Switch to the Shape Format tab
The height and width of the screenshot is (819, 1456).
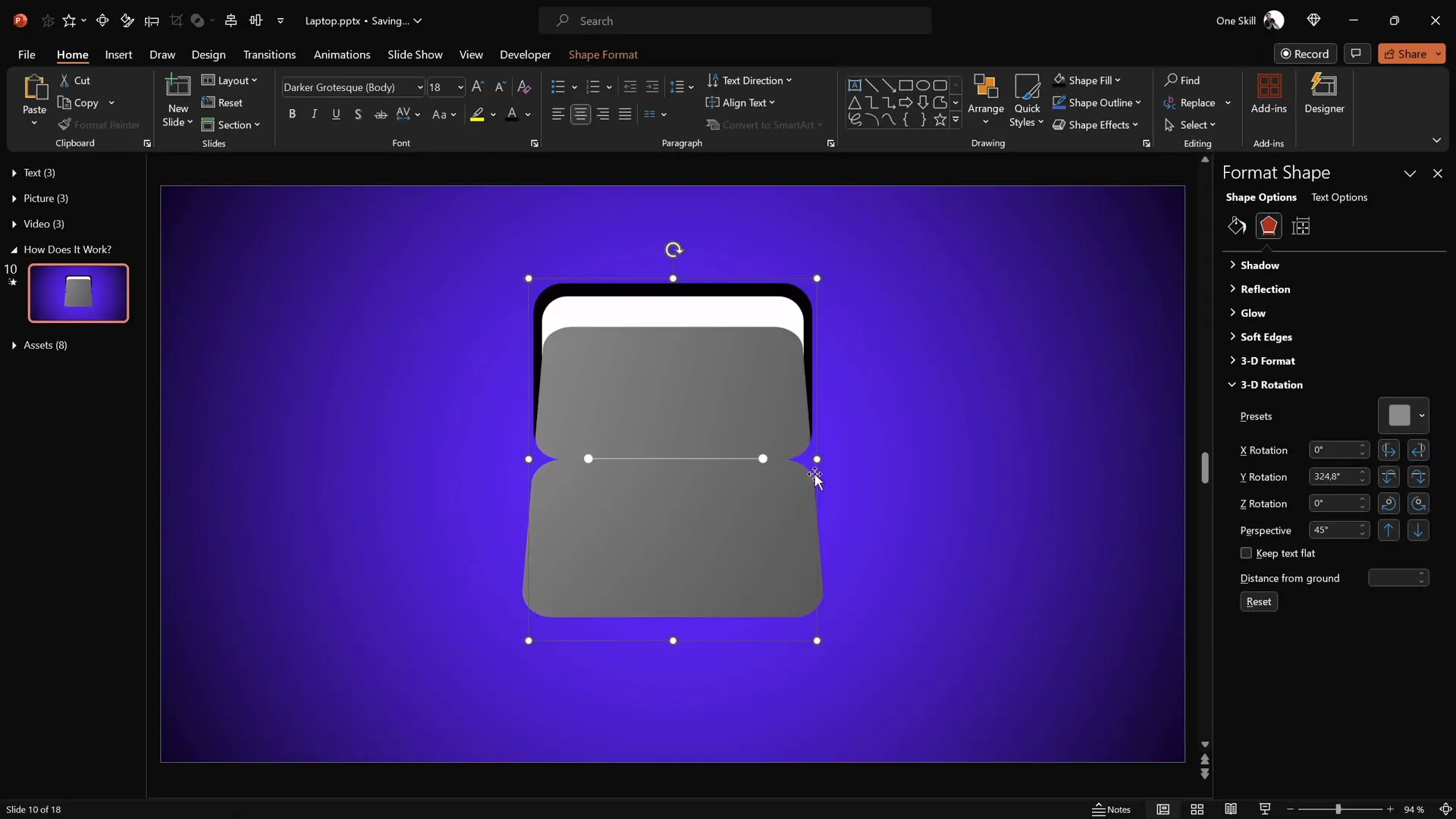click(x=603, y=55)
